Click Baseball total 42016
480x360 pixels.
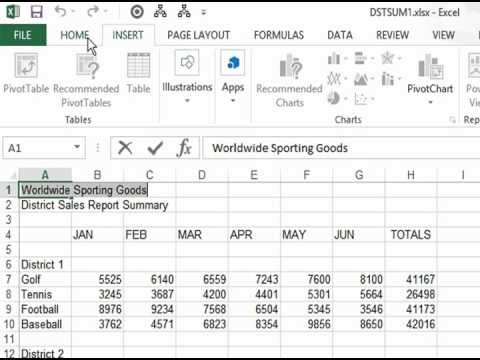click(411, 324)
